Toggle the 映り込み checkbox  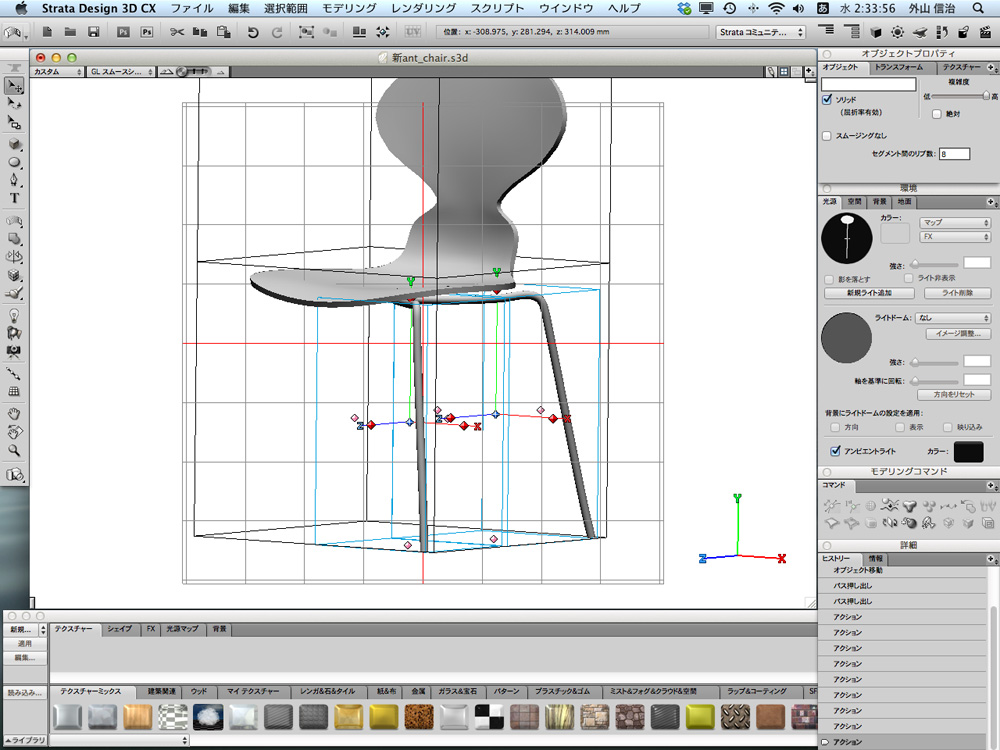(x=948, y=427)
